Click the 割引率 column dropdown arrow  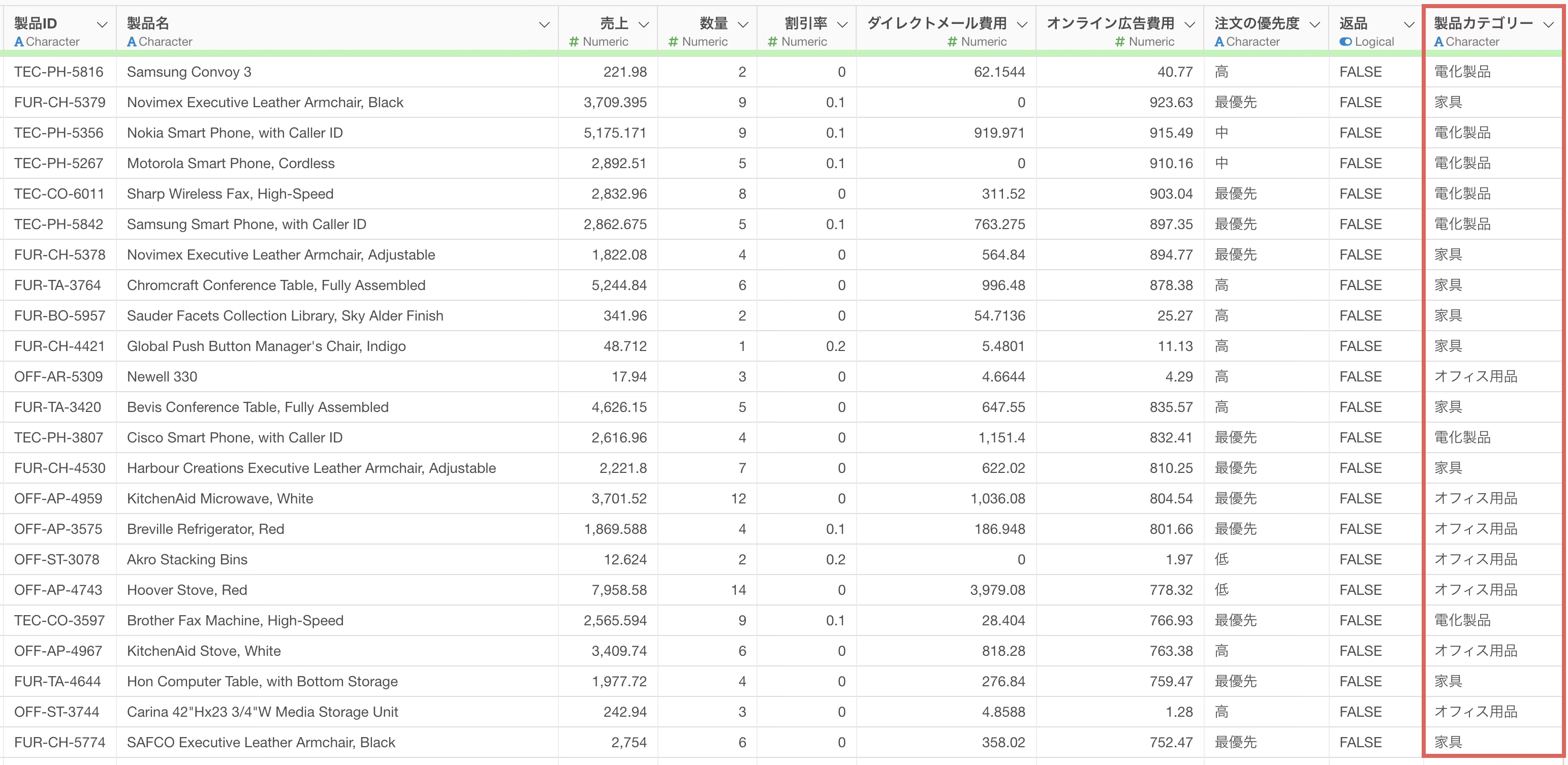click(842, 24)
